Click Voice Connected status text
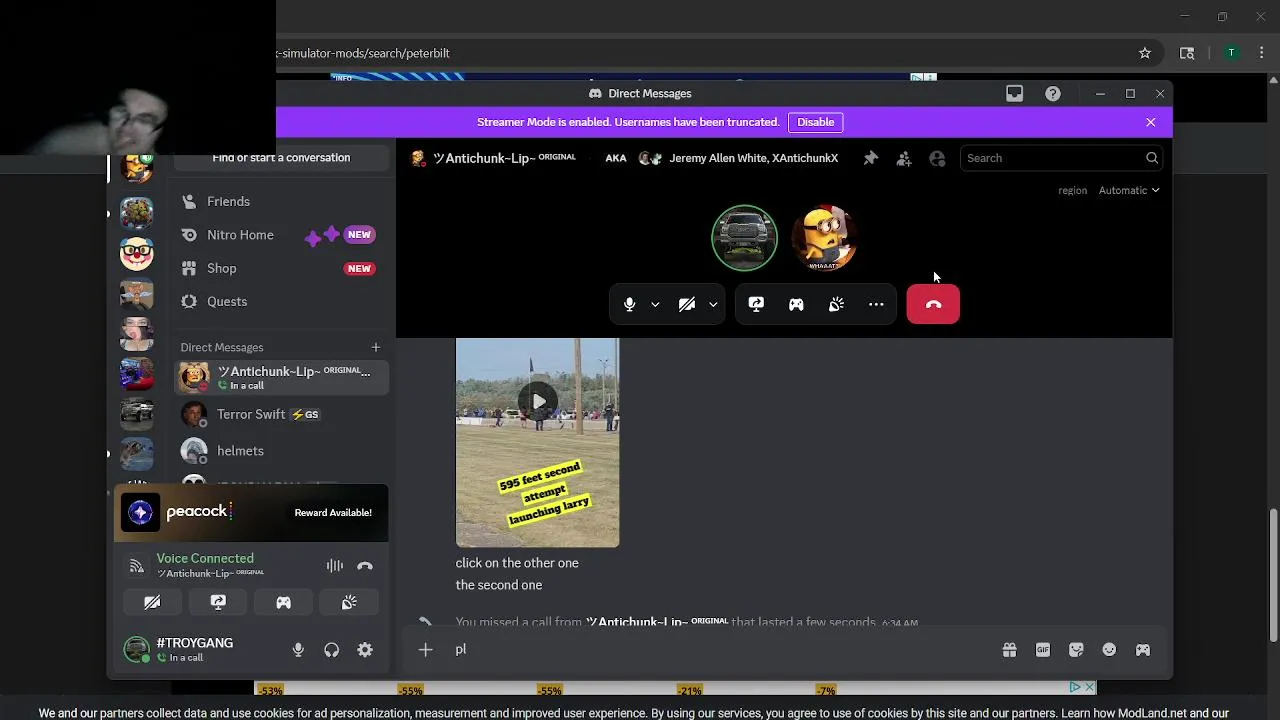 [x=205, y=558]
